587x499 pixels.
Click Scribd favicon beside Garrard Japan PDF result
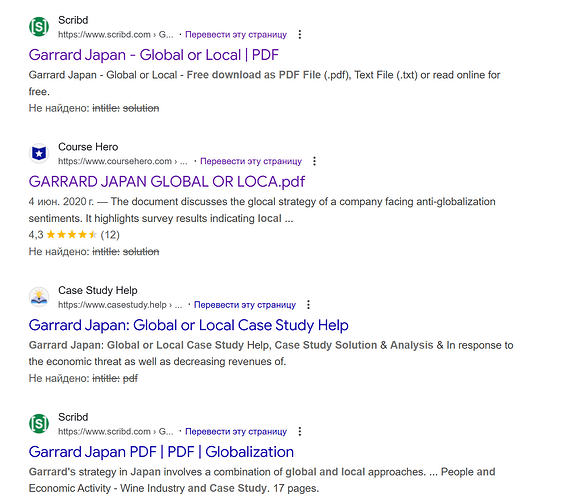tap(39, 424)
